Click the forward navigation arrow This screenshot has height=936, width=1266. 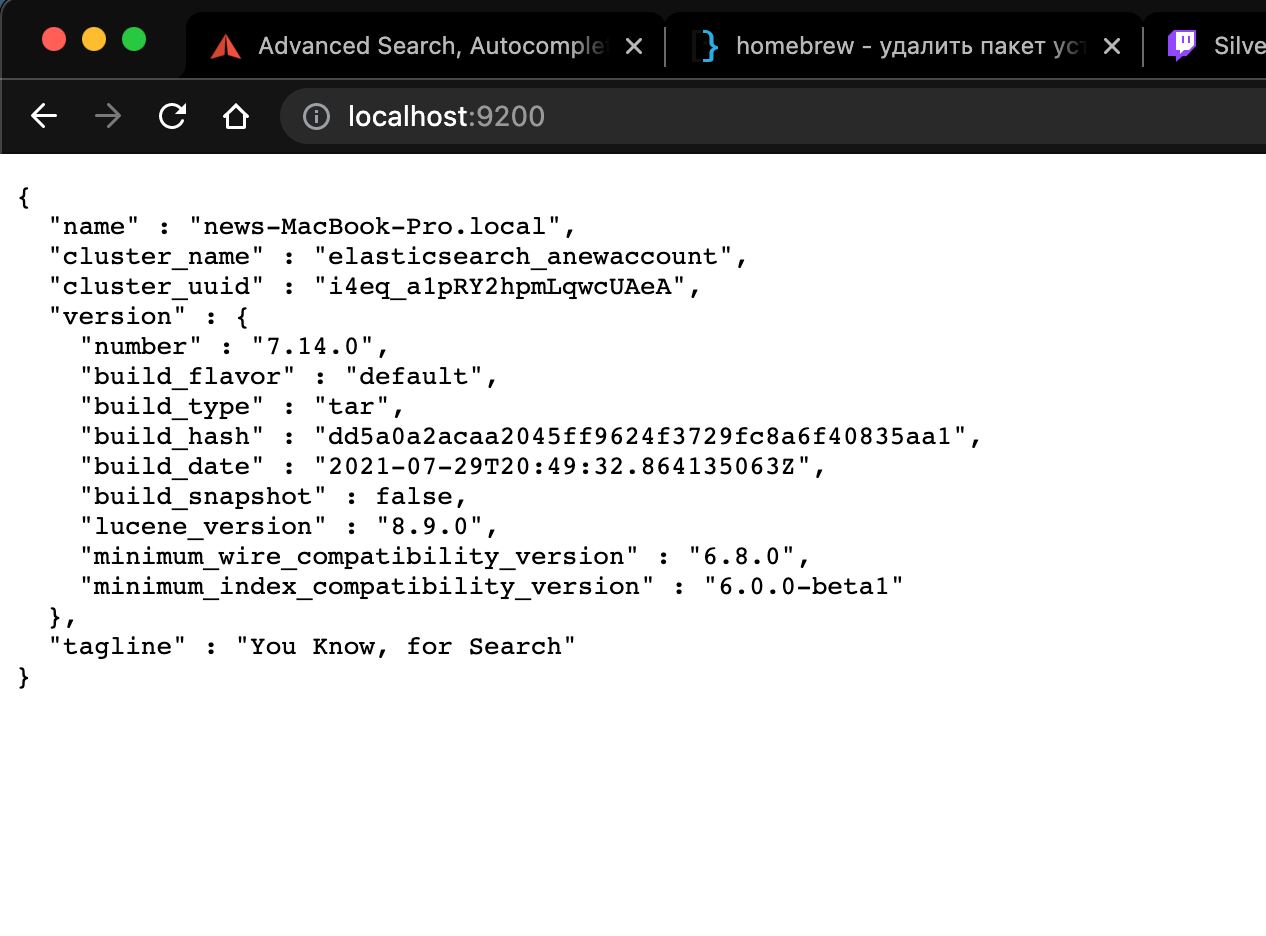click(x=108, y=116)
